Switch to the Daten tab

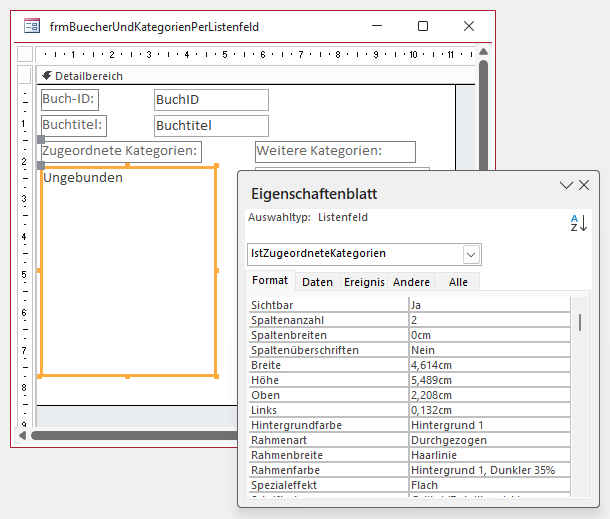click(317, 282)
